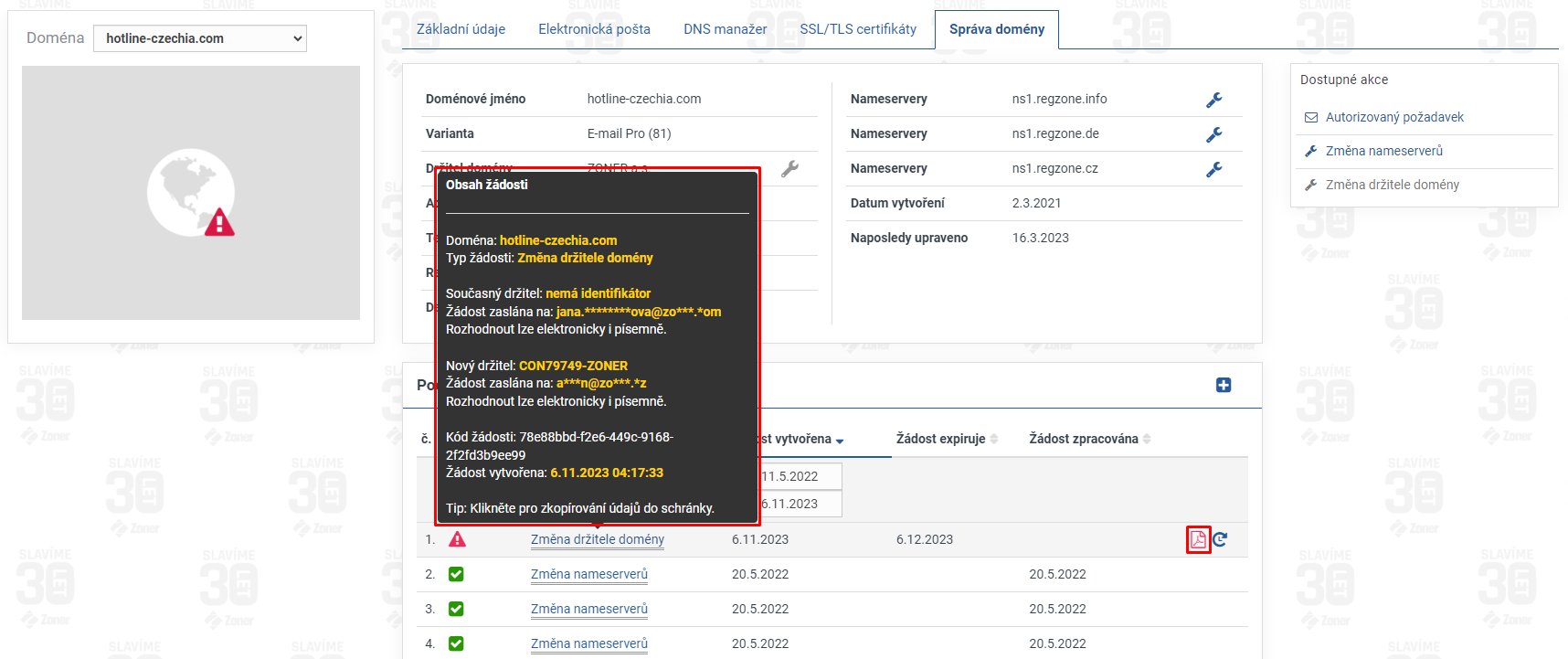Sort by Žádost expiruje column
The height and width of the screenshot is (659, 1568).
click(x=947, y=440)
